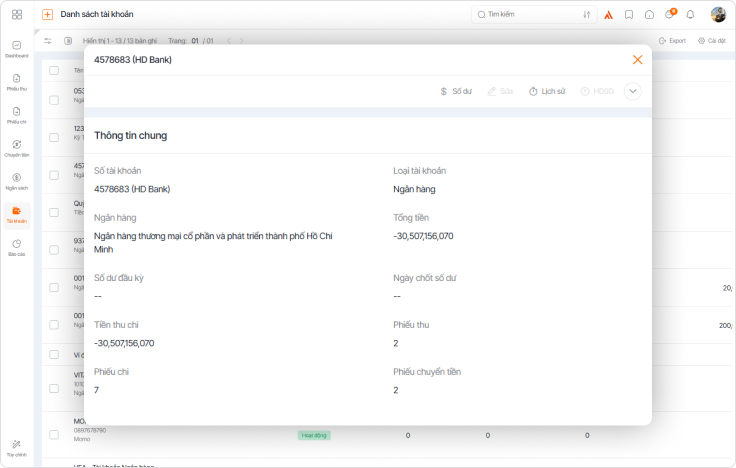Open Cài đặt settings in toolbar
This screenshot has height=468, width=736.
coord(712,41)
